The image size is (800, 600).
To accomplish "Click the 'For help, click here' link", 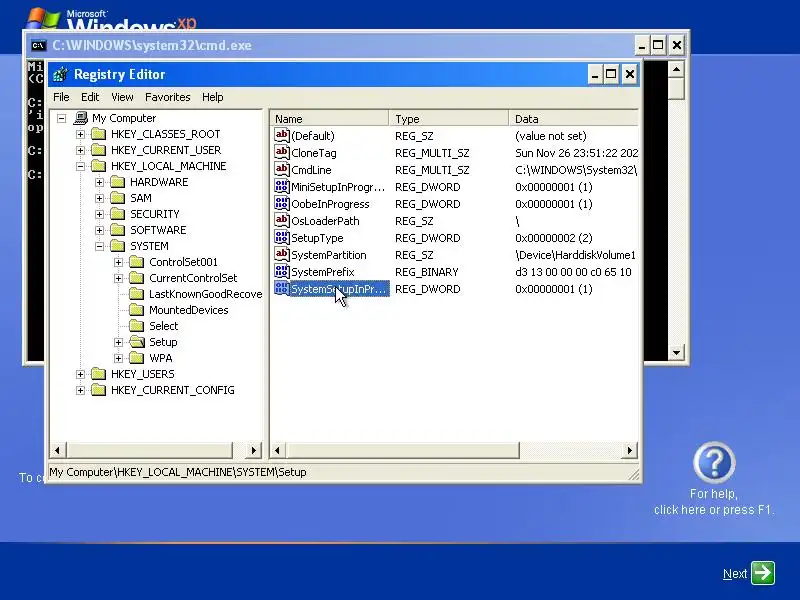I will [714, 502].
